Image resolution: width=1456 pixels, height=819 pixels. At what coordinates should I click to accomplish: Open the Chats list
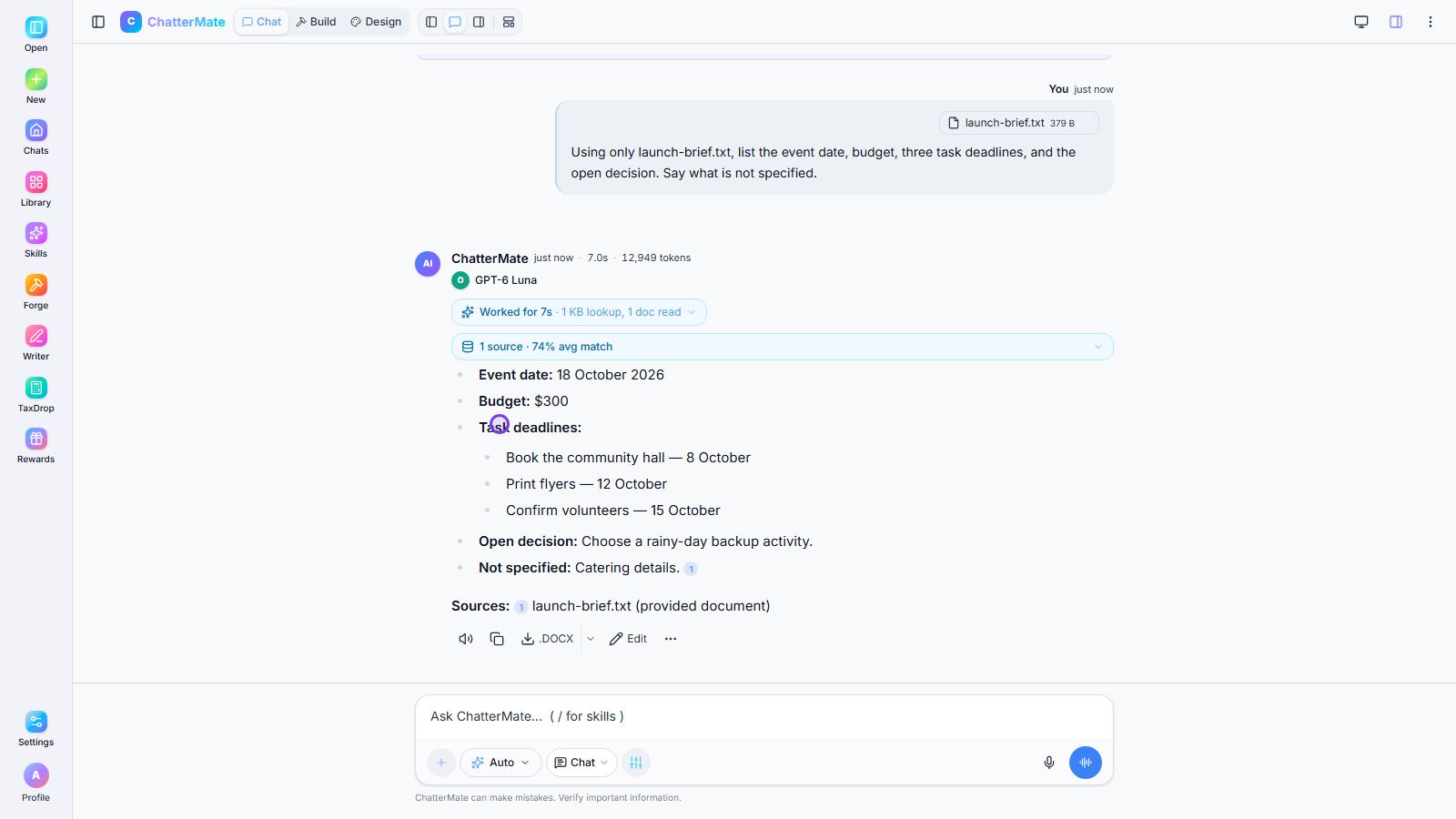pyautogui.click(x=35, y=137)
